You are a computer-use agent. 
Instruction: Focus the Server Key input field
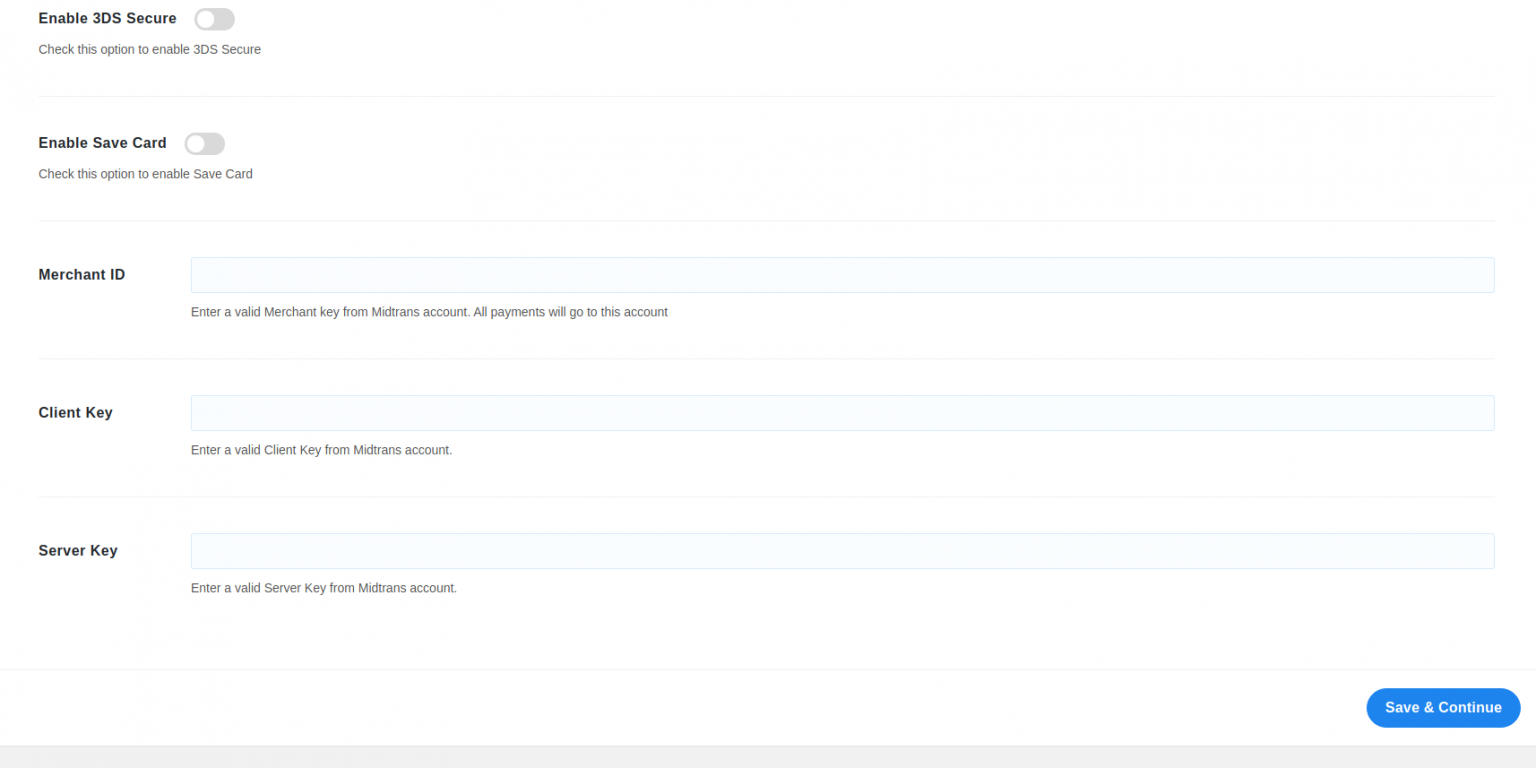(842, 550)
